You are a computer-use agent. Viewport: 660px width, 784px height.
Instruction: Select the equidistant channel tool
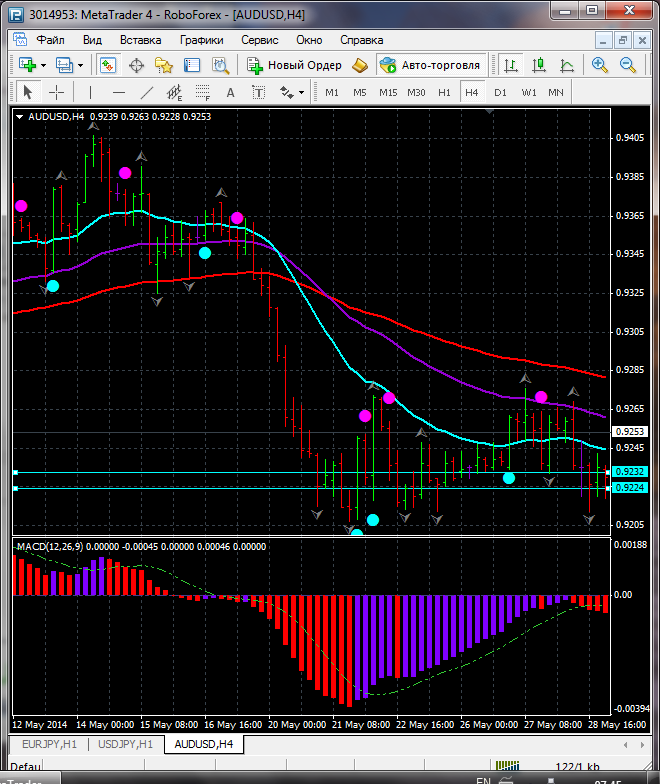pyautogui.click(x=174, y=92)
